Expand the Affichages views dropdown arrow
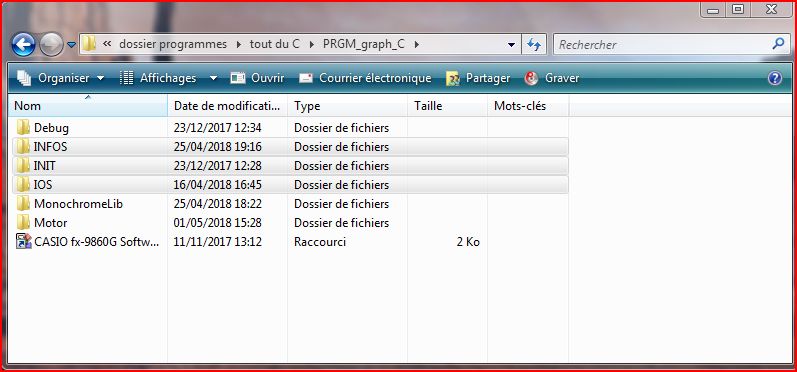Image resolution: width=797 pixels, height=372 pixels. click(213, 78)
